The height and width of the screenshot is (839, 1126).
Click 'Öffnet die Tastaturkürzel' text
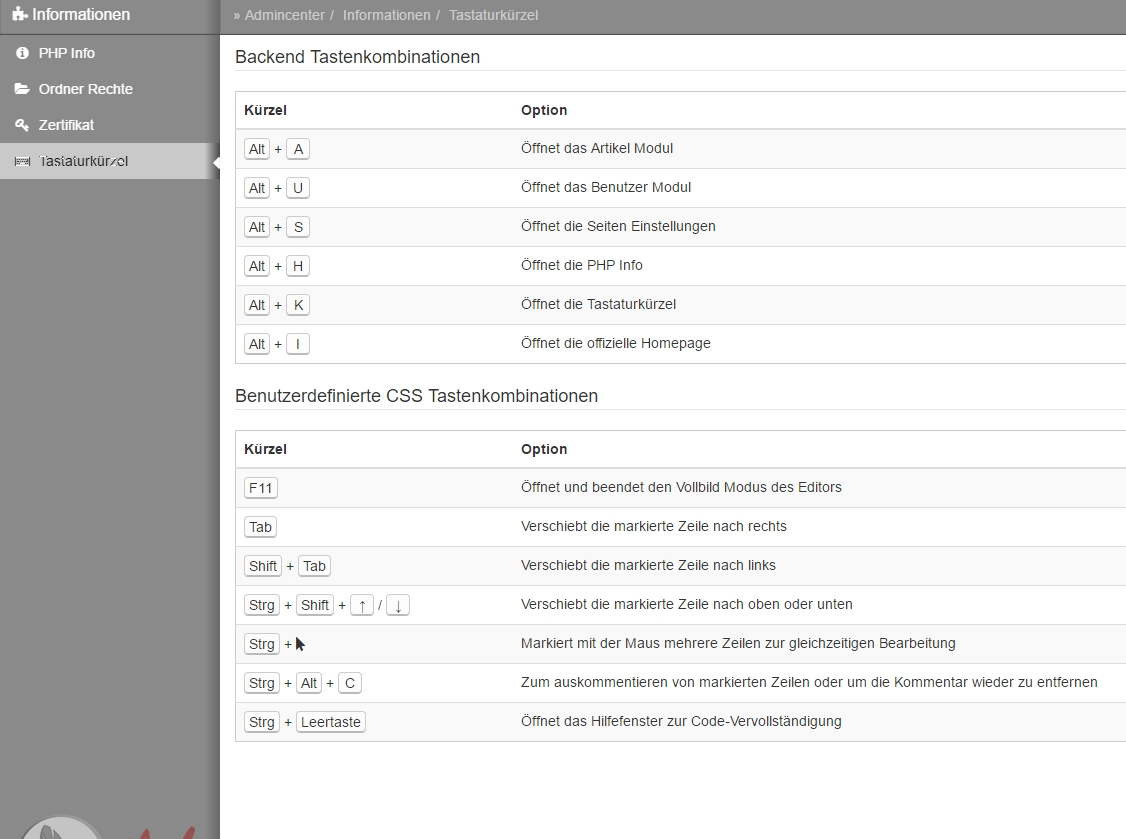click(x=599, y=304)
